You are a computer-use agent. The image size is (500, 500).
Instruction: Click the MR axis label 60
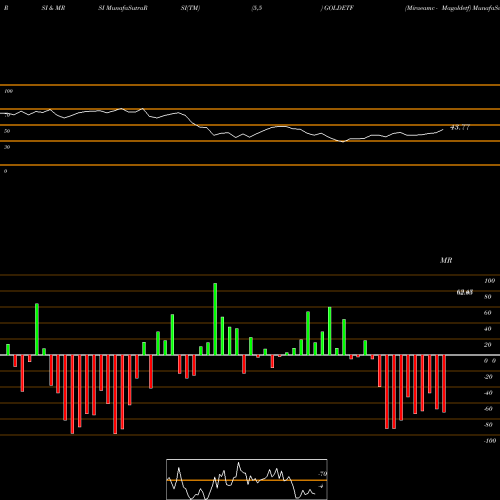click(487, 313)
